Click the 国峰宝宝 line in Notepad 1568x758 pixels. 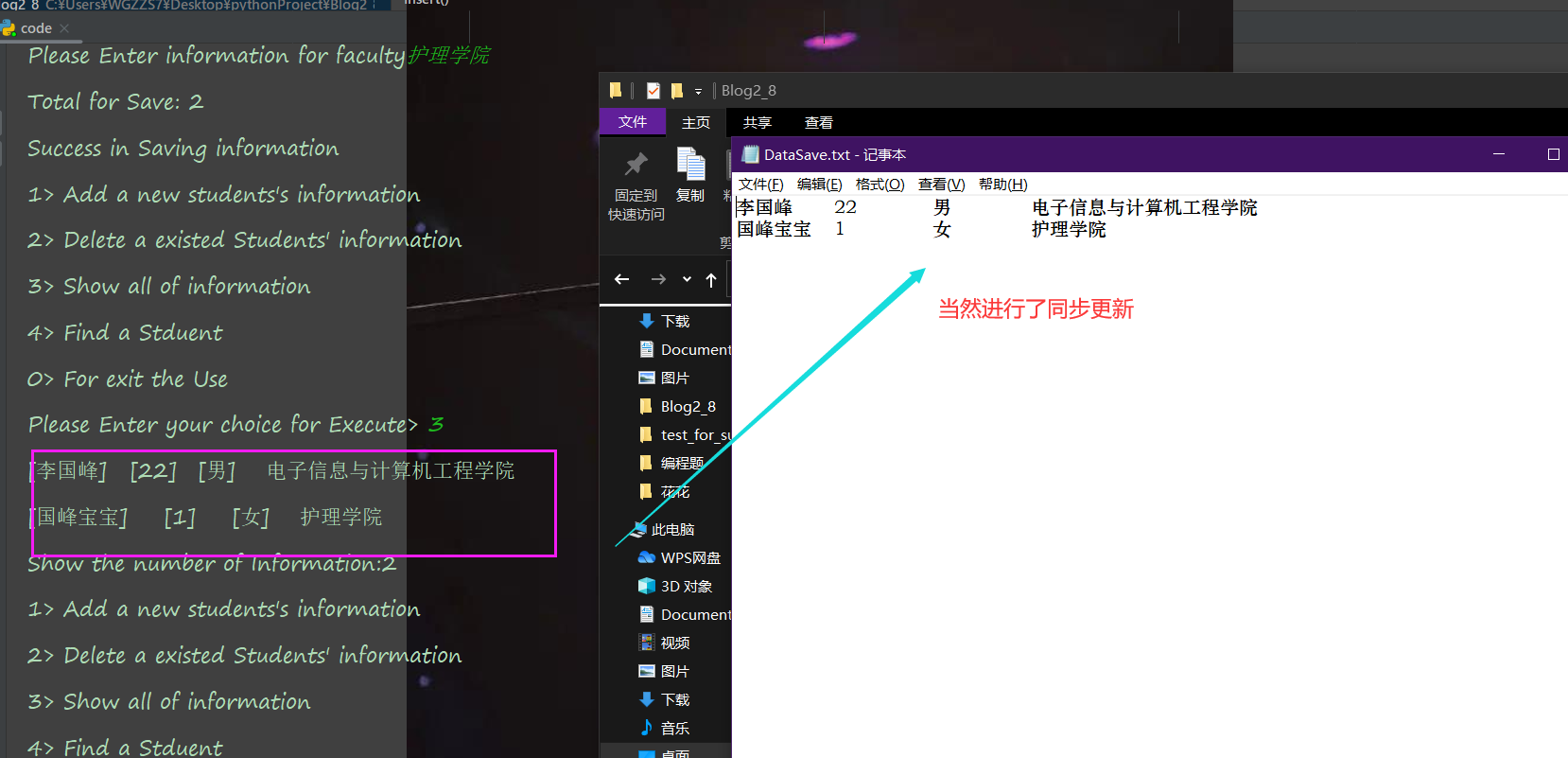(x=921, y=229)
